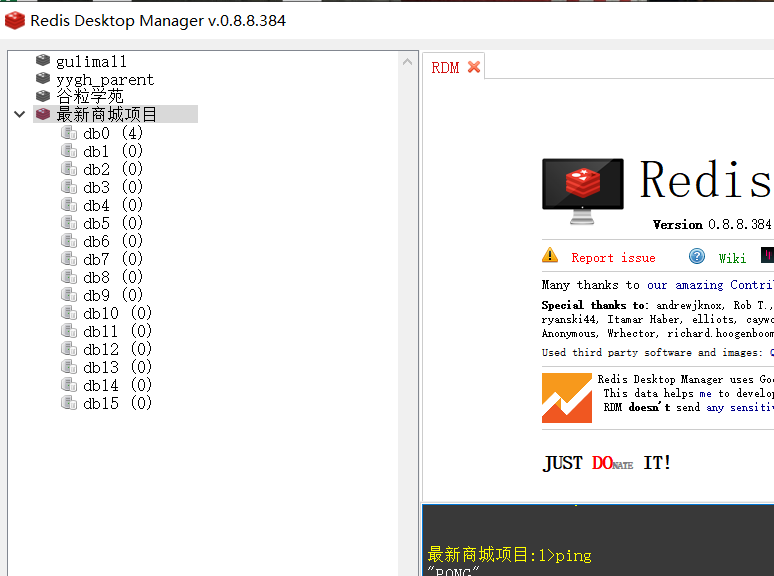
Task: Click the db4 database icon
Action: click(69, 204)
